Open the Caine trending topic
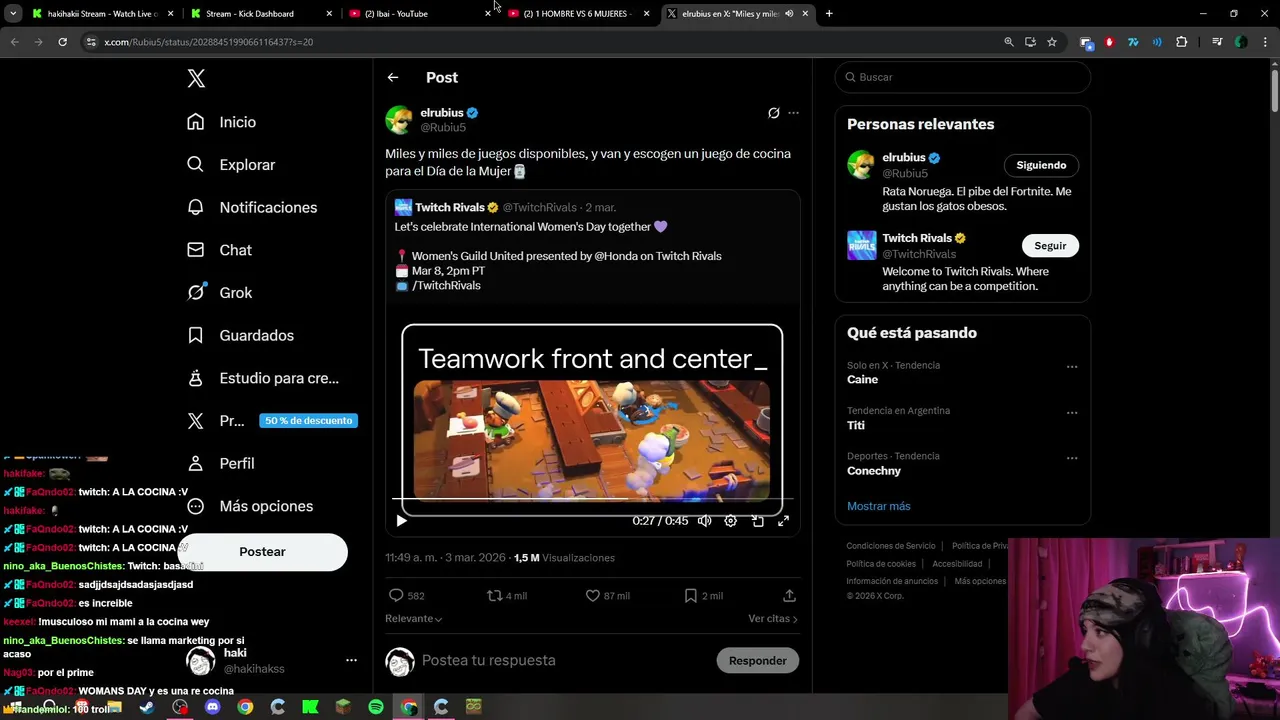1280x720 pixels. tap(862, 379)
